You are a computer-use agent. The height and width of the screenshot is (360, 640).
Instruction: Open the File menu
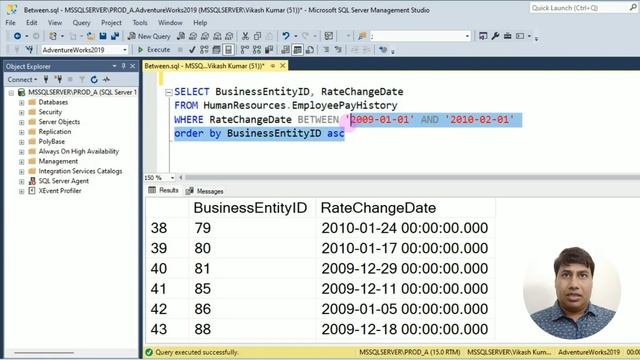(10, 23)
